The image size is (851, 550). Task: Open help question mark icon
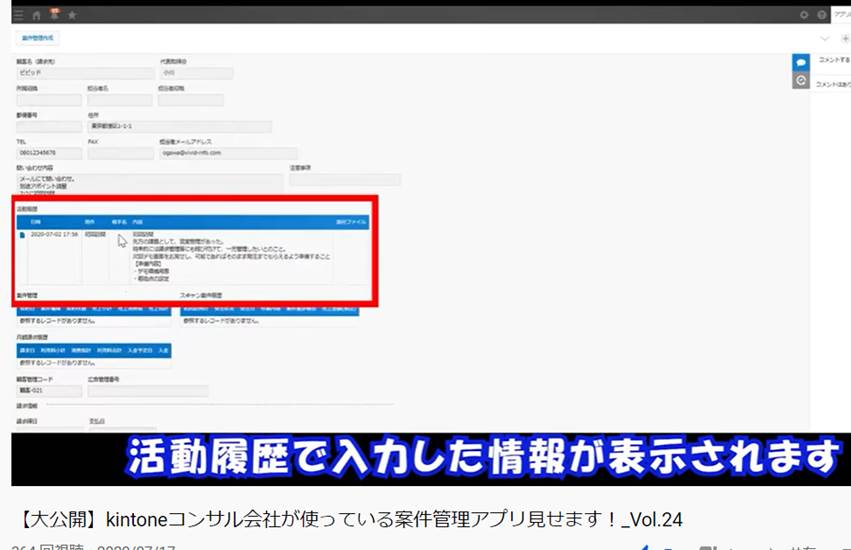822,15
